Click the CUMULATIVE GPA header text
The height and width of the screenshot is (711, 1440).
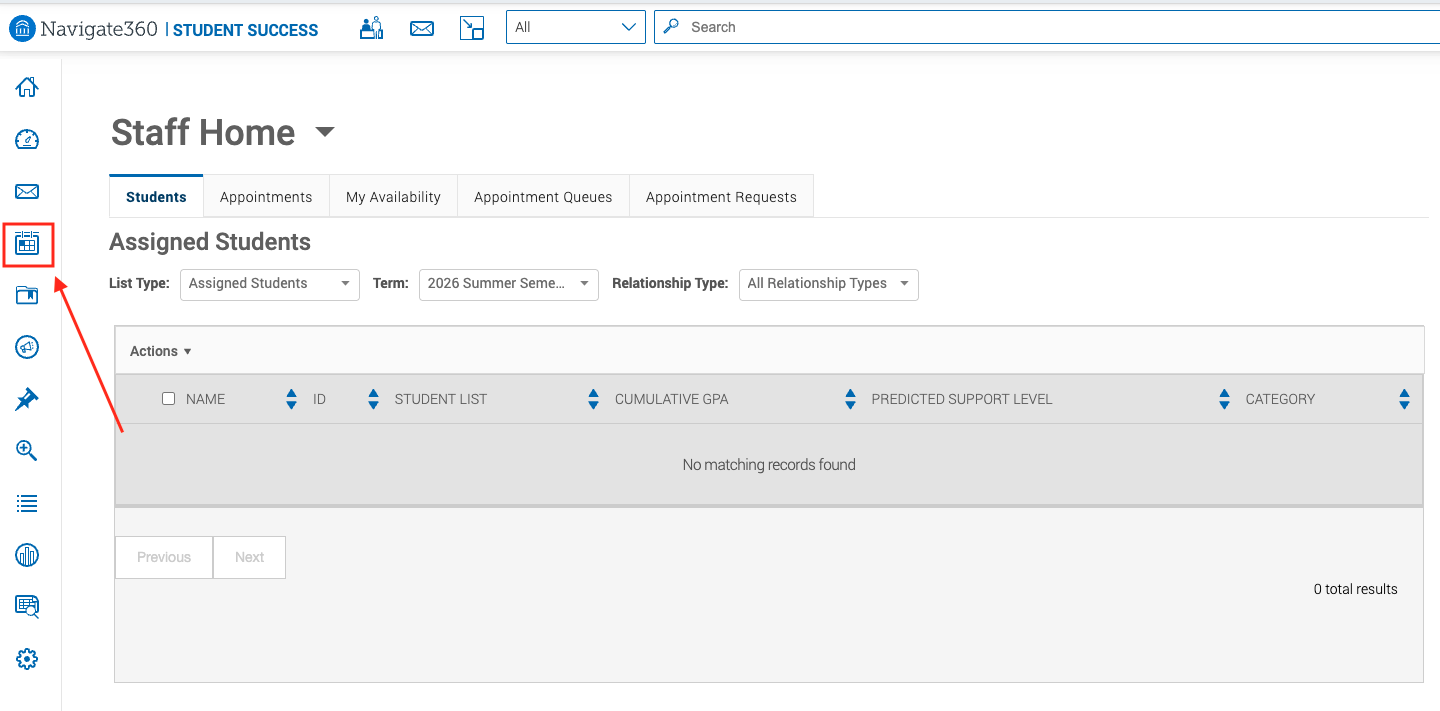point(672,399)
